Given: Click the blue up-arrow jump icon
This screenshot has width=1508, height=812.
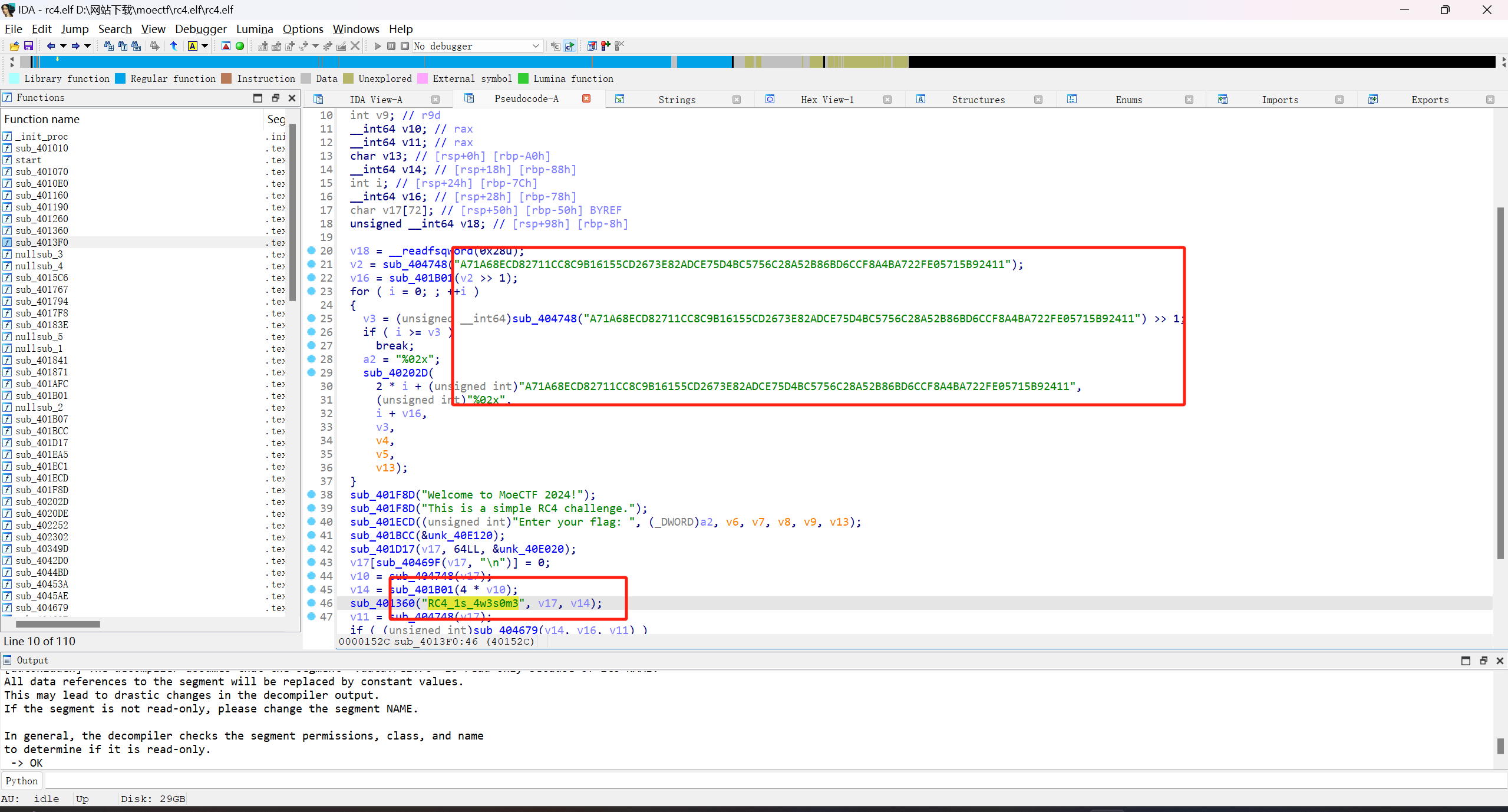Looking at the screenshot, I should tap(174, 46).
